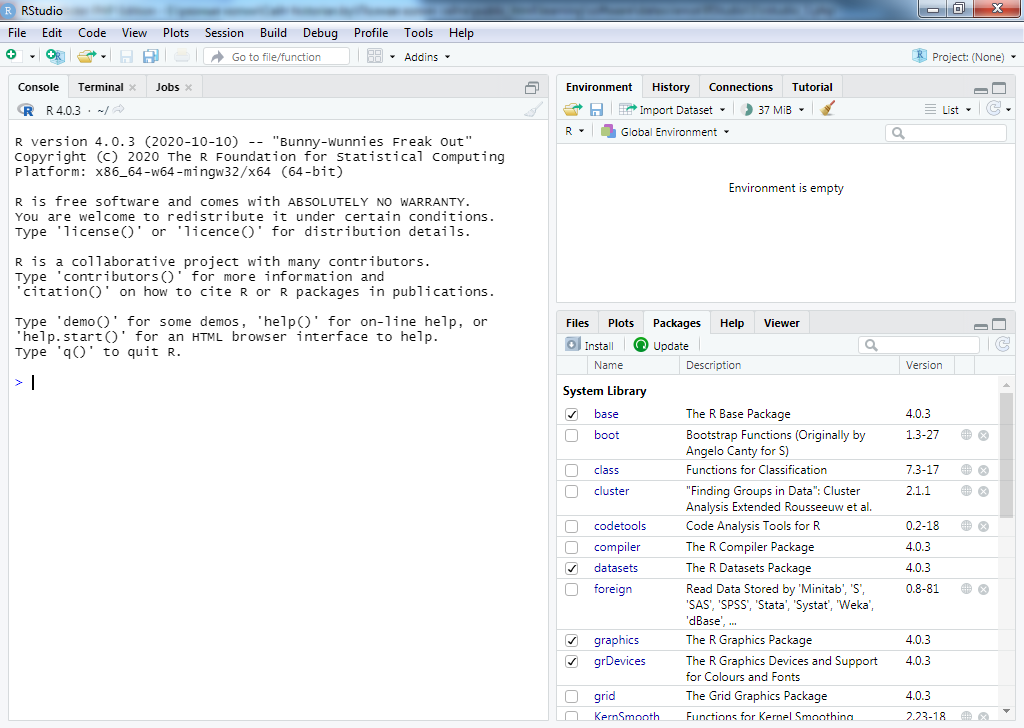Image resolution: width=1024 pixels, height=728 pixels.
Task: Switch to the History tab
Action: (x=670, y=87)
